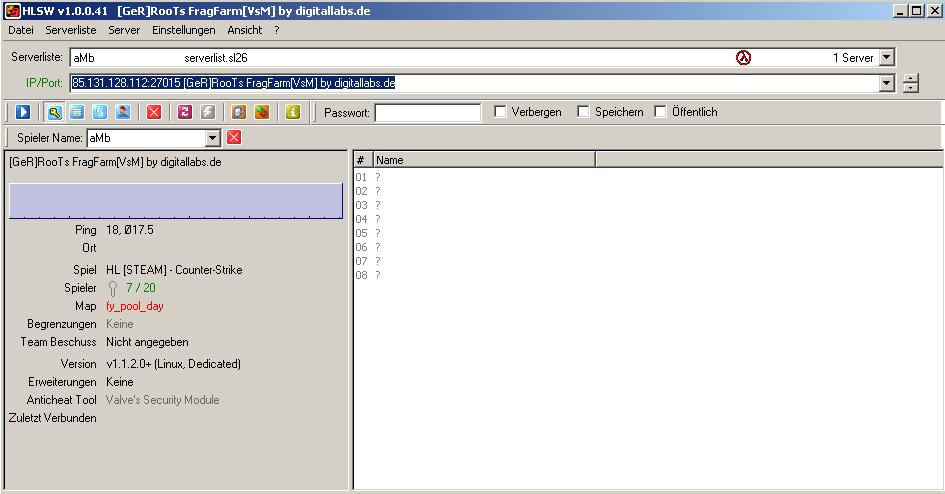Screen dimensions: 945x494
Task: Select player row 06
Action: pyautogui.click(x=368, y=247)
